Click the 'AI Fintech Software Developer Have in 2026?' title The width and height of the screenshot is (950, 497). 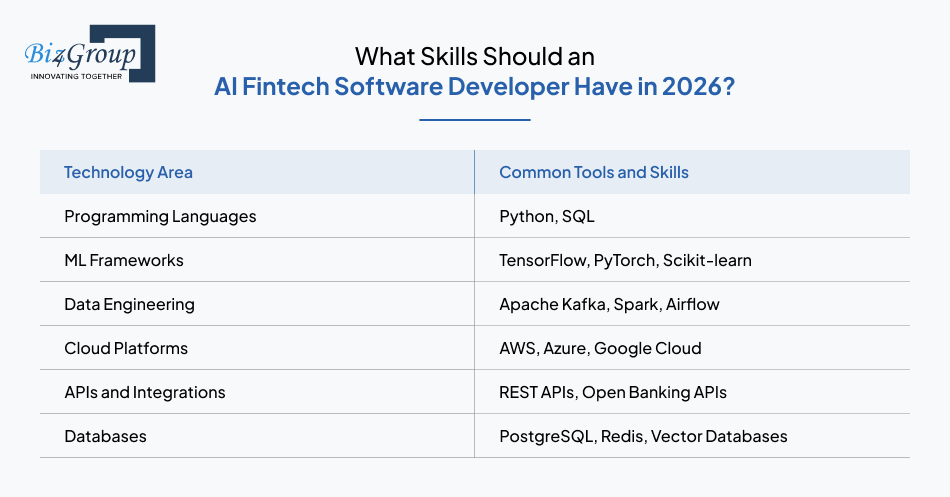click(474, 87)
